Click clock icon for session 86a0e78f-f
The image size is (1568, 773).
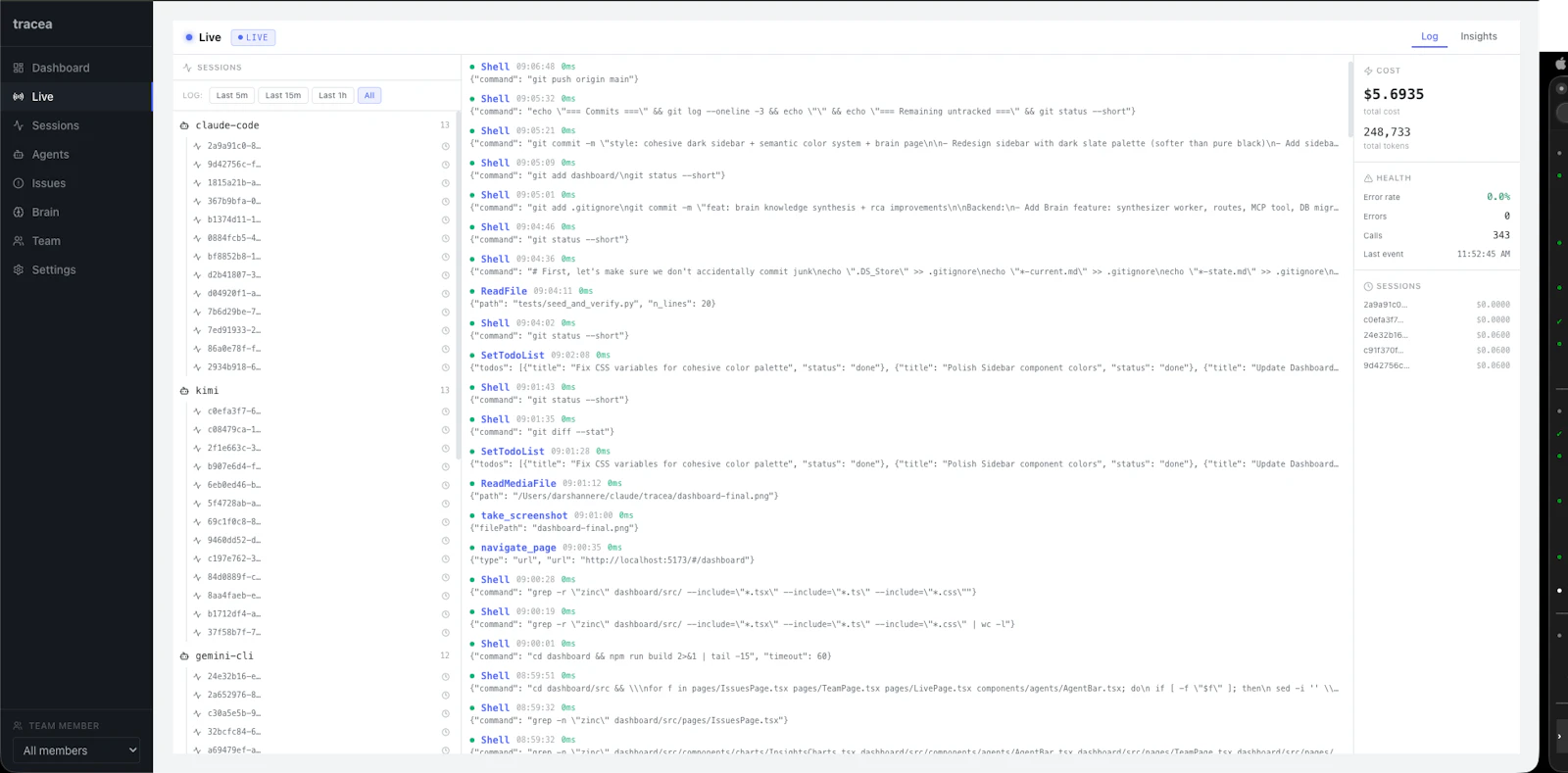tap(445, 349)
